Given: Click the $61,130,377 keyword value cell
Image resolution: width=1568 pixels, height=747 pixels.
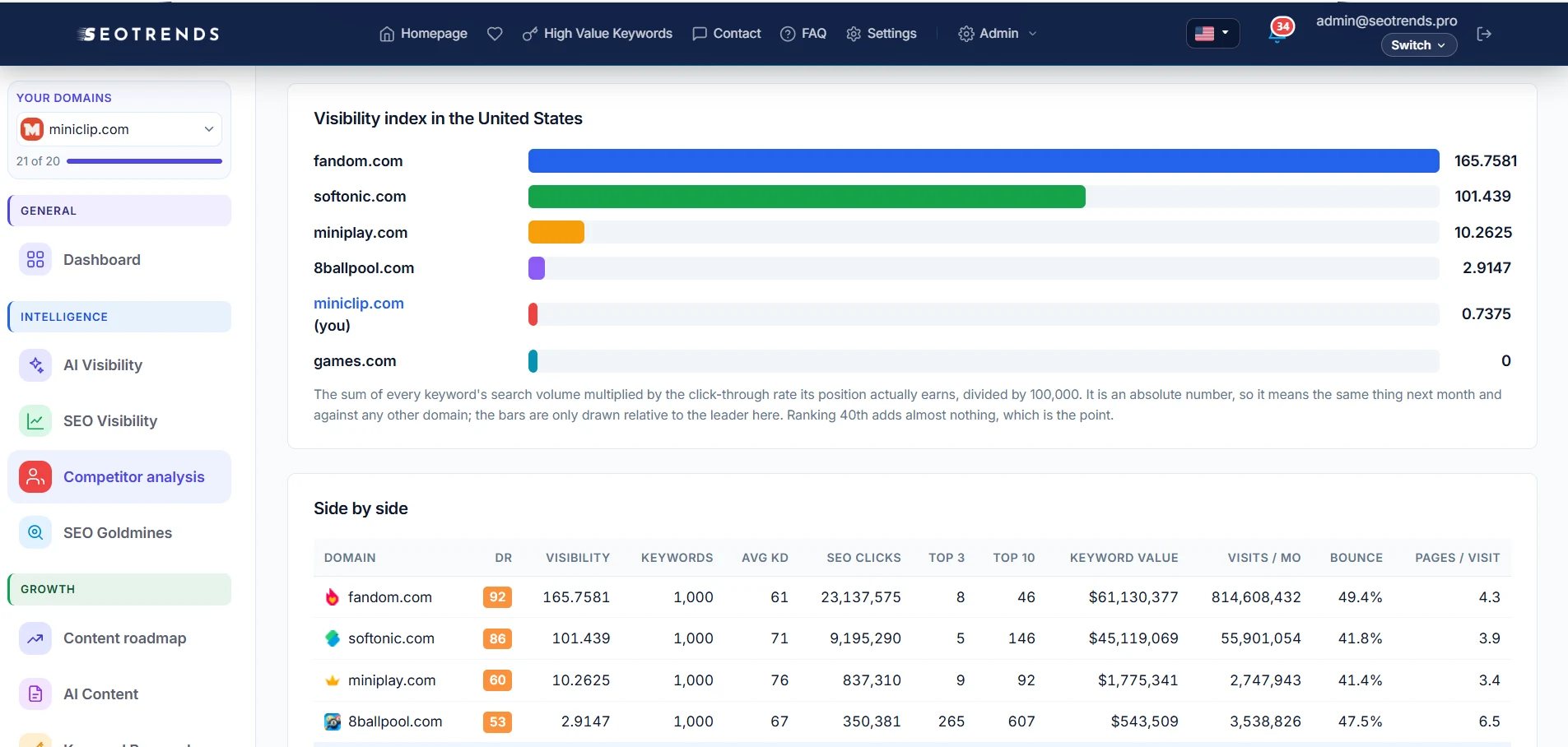Looking at the screenshot, I should pos(1133,597).
